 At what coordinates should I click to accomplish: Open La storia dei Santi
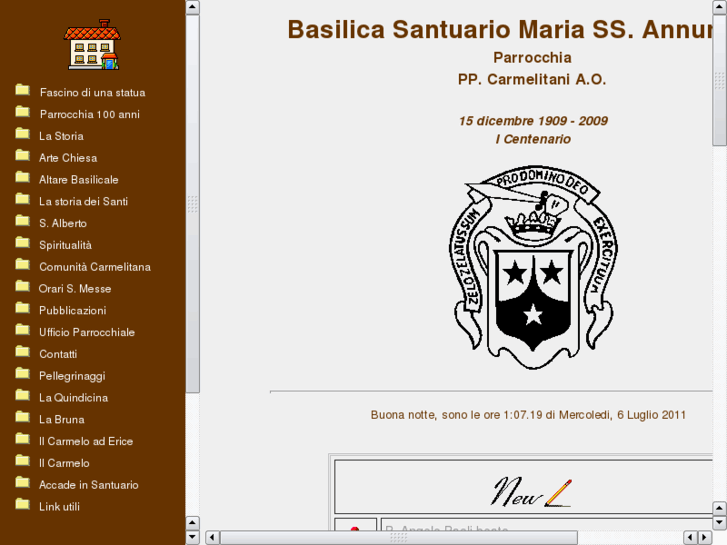83,201
